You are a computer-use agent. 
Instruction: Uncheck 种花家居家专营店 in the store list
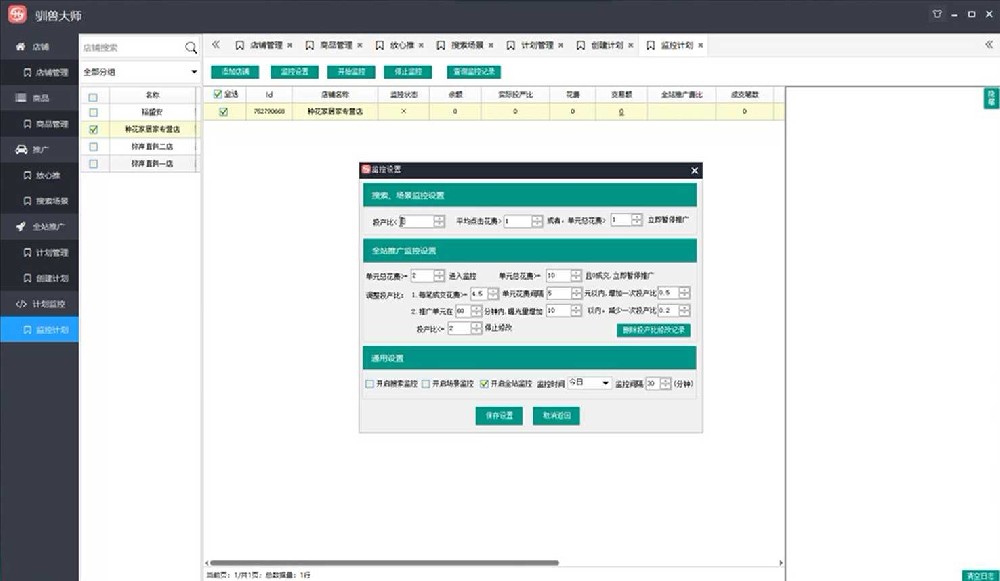click(93, 129)
